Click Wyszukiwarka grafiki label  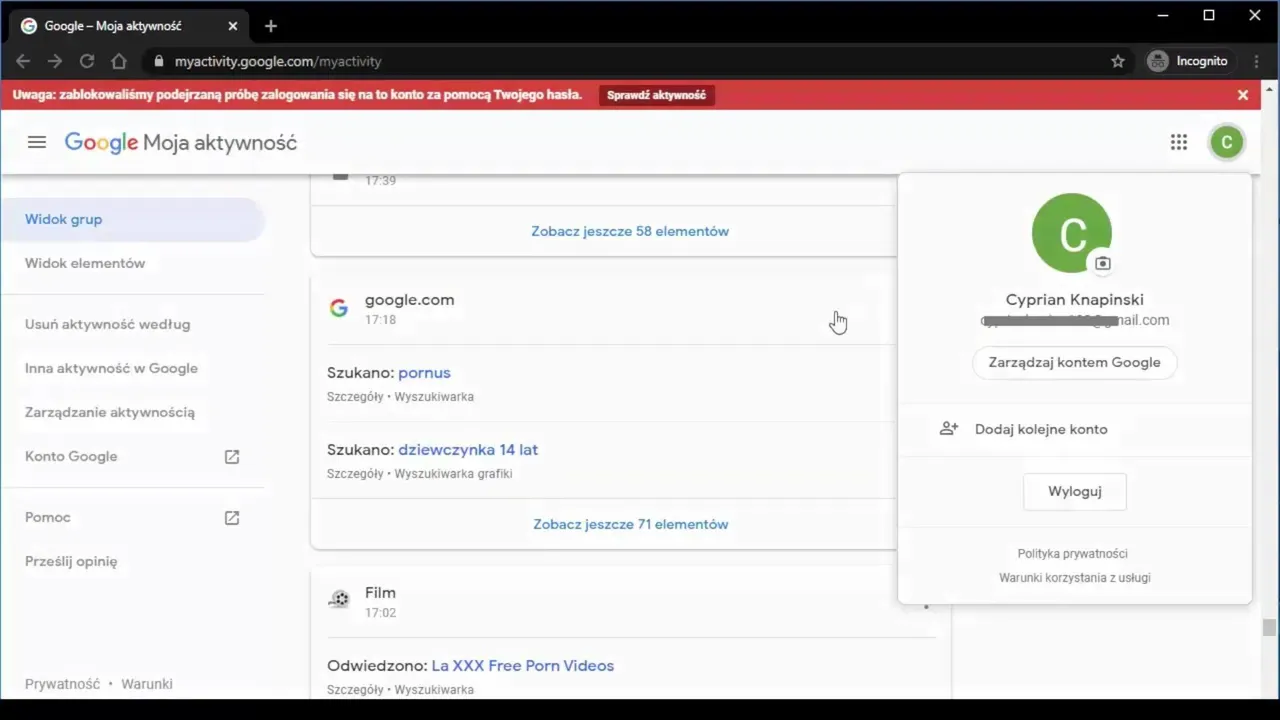click(453, 473)
